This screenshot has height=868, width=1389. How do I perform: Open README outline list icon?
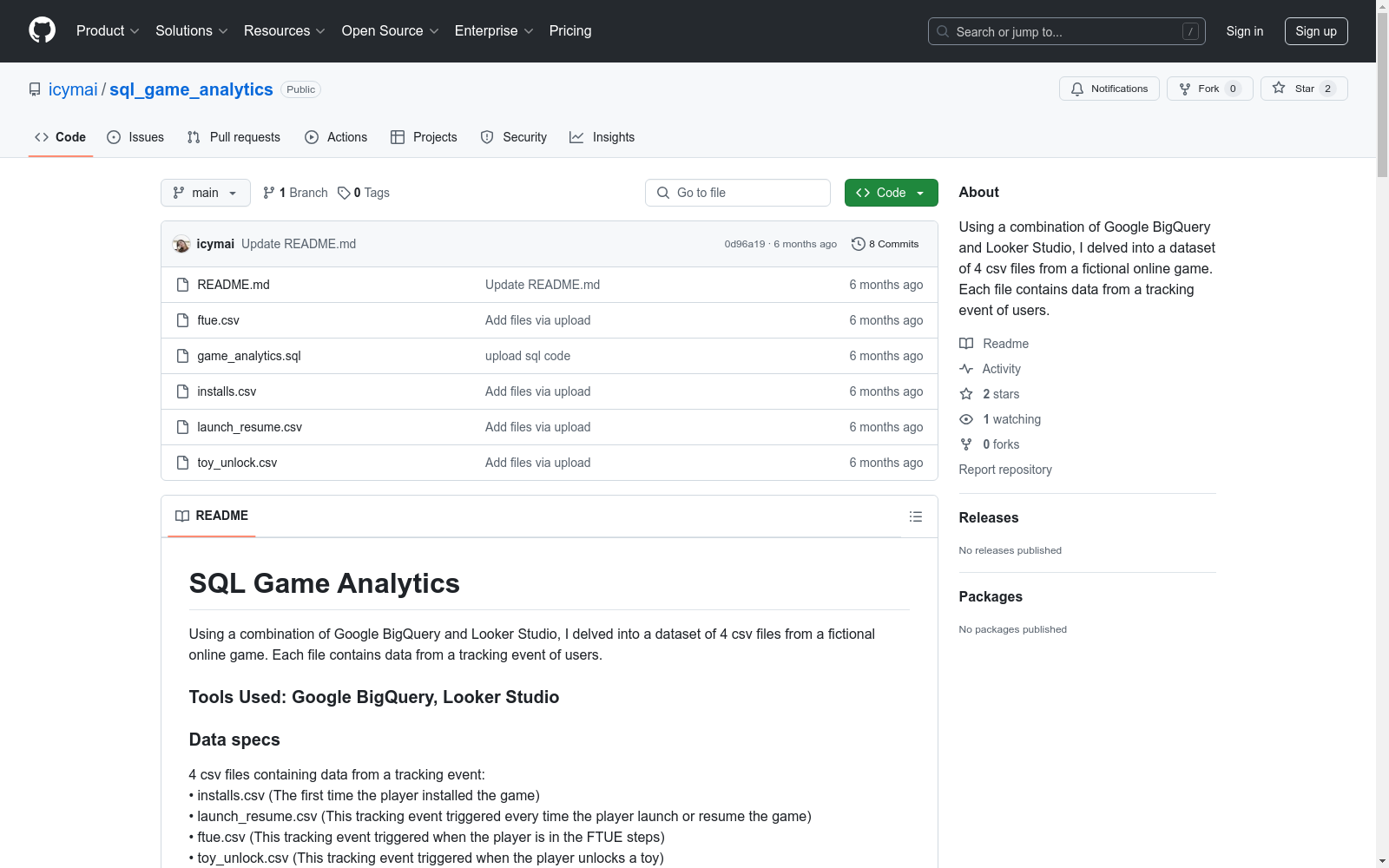pos(916,516)
